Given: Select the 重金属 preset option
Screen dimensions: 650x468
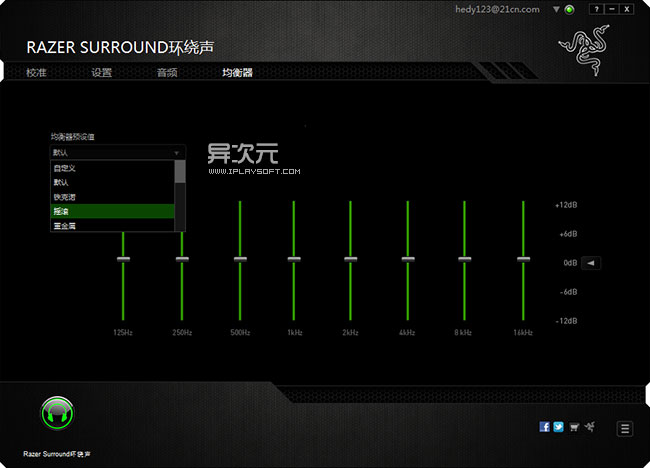Looking at the screenshot, I should pyautogui.click(x=112, y=225).
